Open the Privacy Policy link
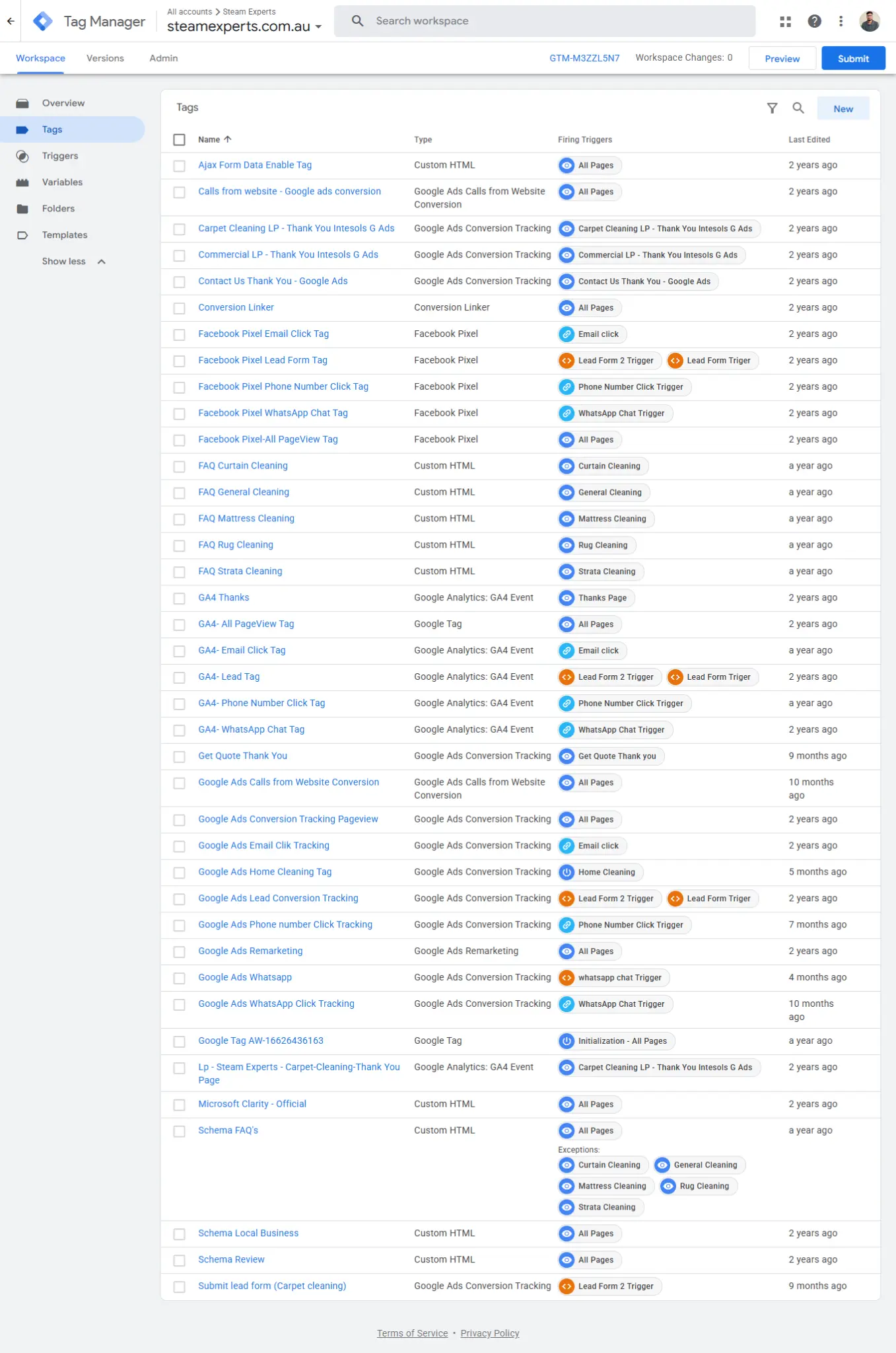 point(490,1333)
